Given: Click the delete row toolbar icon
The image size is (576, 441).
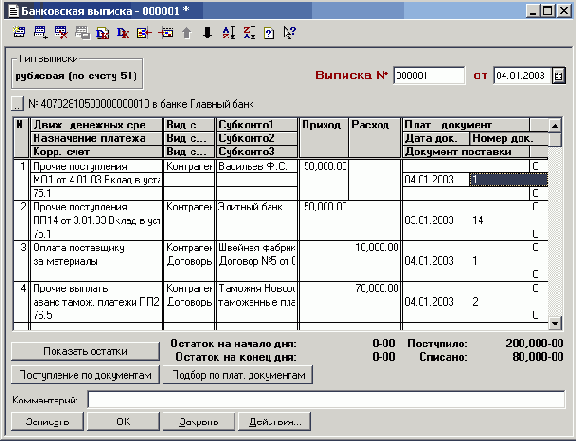Looking at the screenshot, I should pyautogui.click(x=61, y=33).
